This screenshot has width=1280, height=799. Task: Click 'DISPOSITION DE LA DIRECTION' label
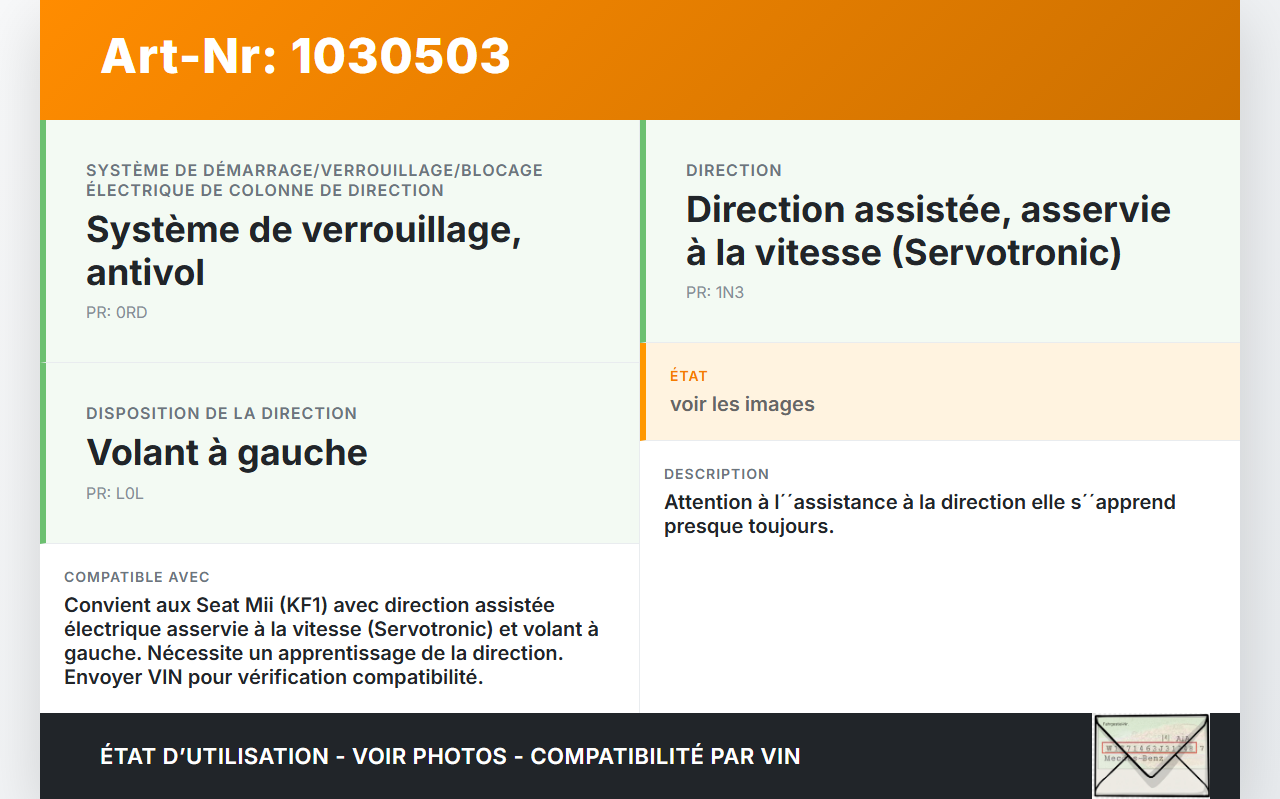tap(222, 413)
